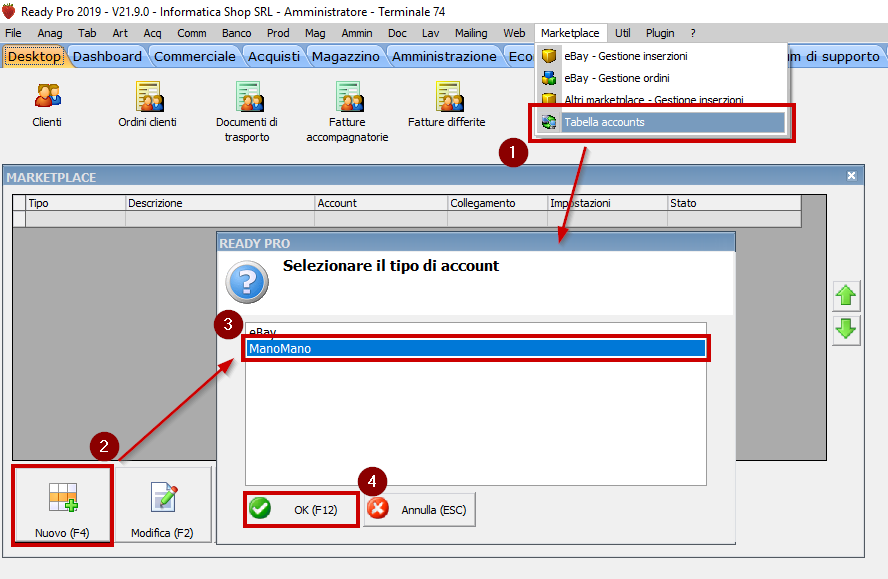Click the Nuovo (F4) button
Image resolution: width=888 pixels, height=579 pixels.
[62, 505]
